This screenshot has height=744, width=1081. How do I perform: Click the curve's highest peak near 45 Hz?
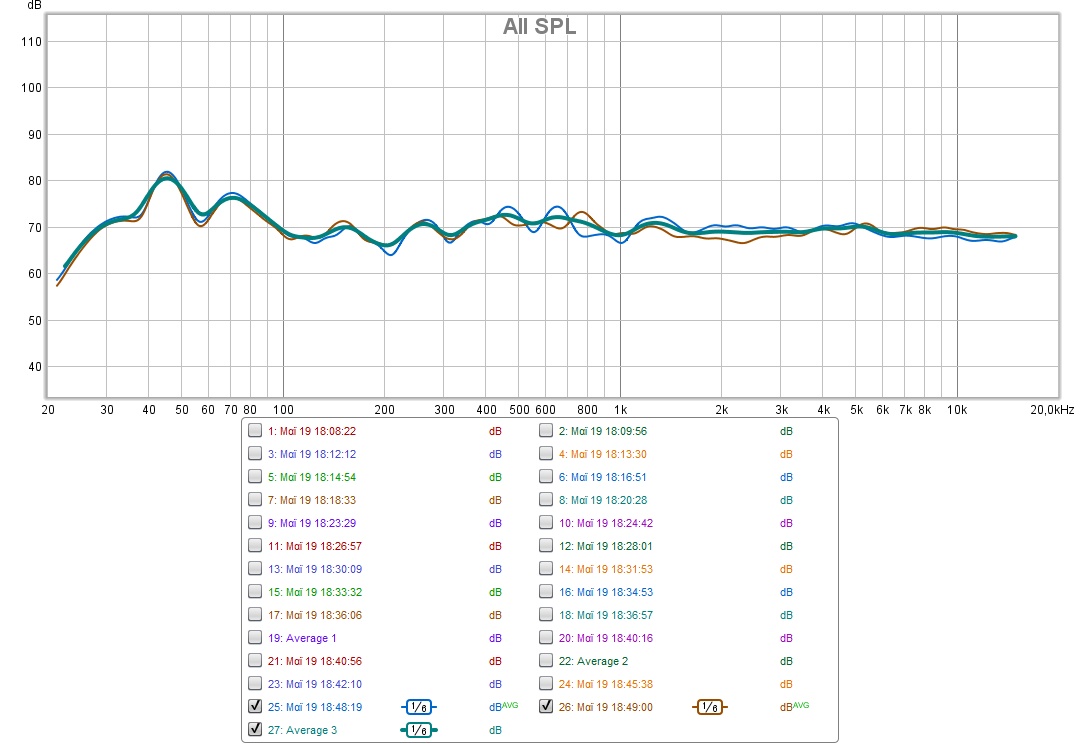pos(167,175)
